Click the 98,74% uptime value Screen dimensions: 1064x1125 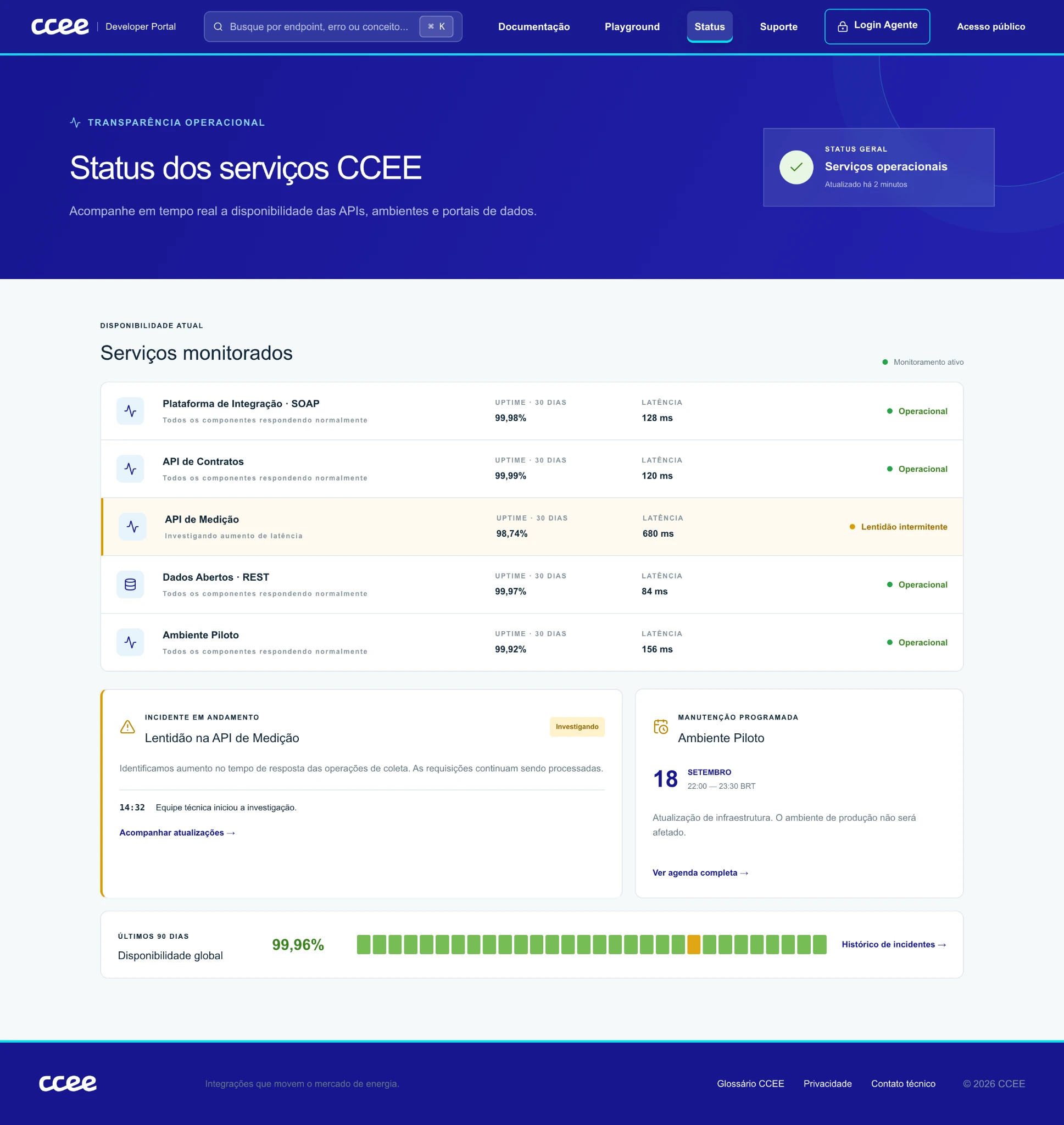511,533
